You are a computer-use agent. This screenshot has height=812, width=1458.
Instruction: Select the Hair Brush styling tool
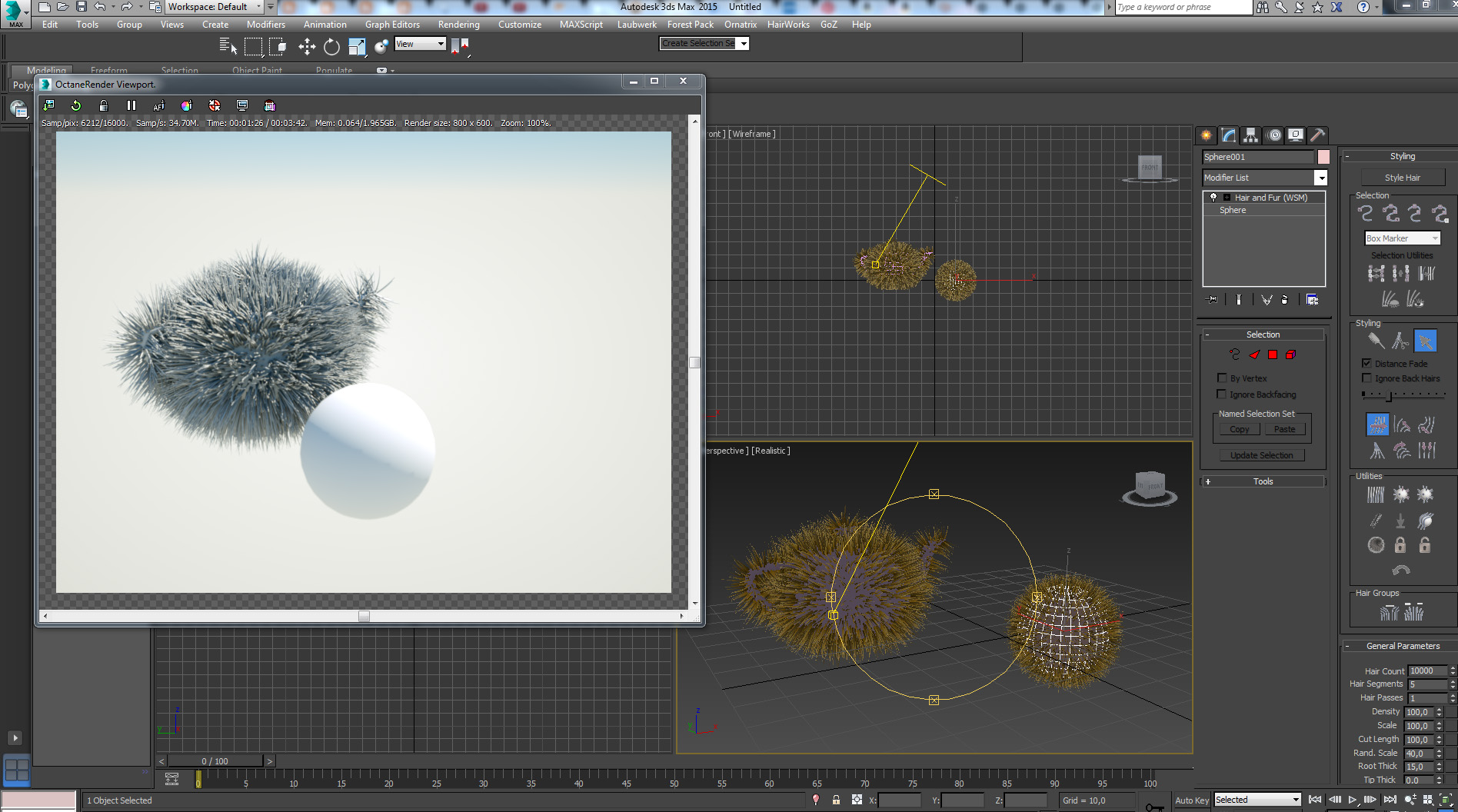coord(1376,341)
